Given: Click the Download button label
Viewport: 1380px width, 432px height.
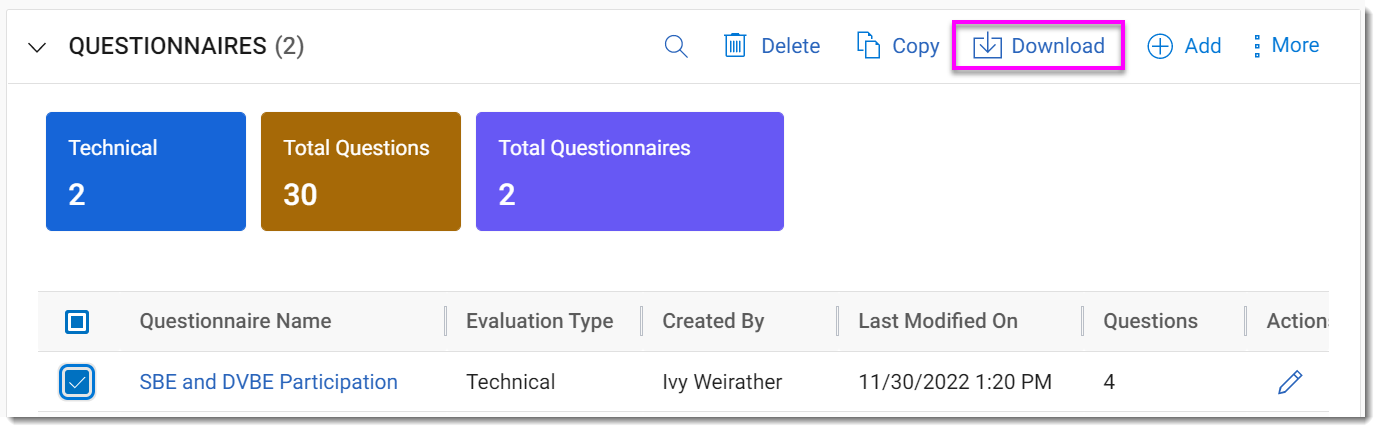Looking at the screenshot, I should [1058, 46].
